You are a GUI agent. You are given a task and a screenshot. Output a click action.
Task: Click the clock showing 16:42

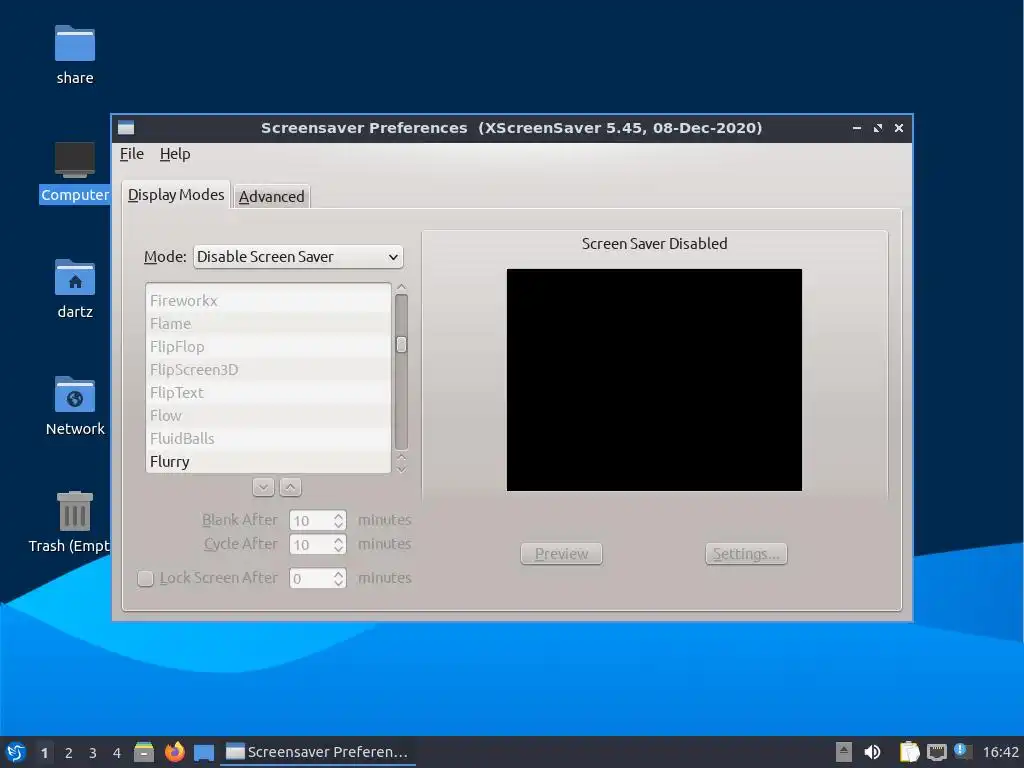pos(1000,752)
